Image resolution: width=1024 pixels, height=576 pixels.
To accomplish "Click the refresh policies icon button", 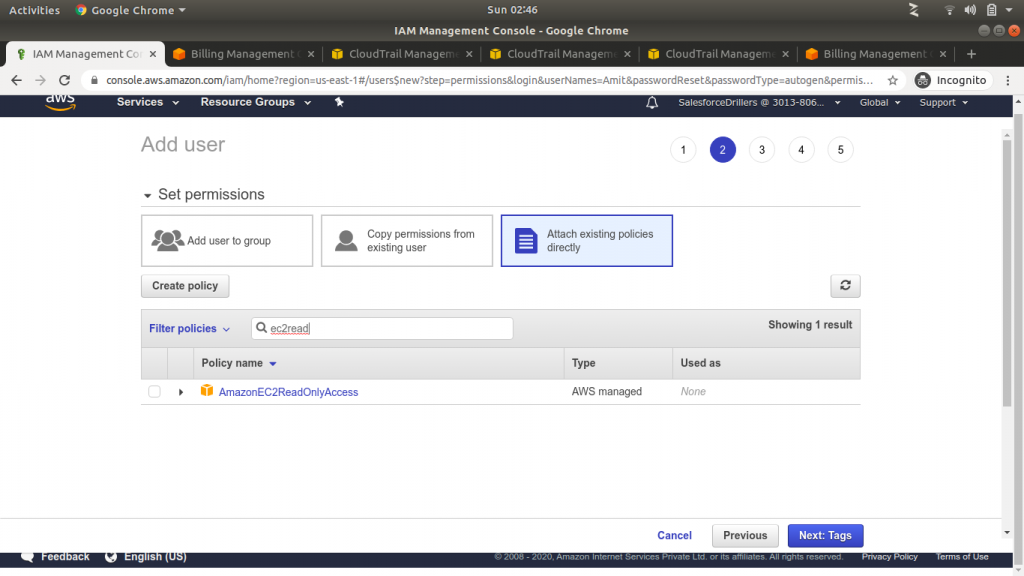I will (x=845, y=285).
